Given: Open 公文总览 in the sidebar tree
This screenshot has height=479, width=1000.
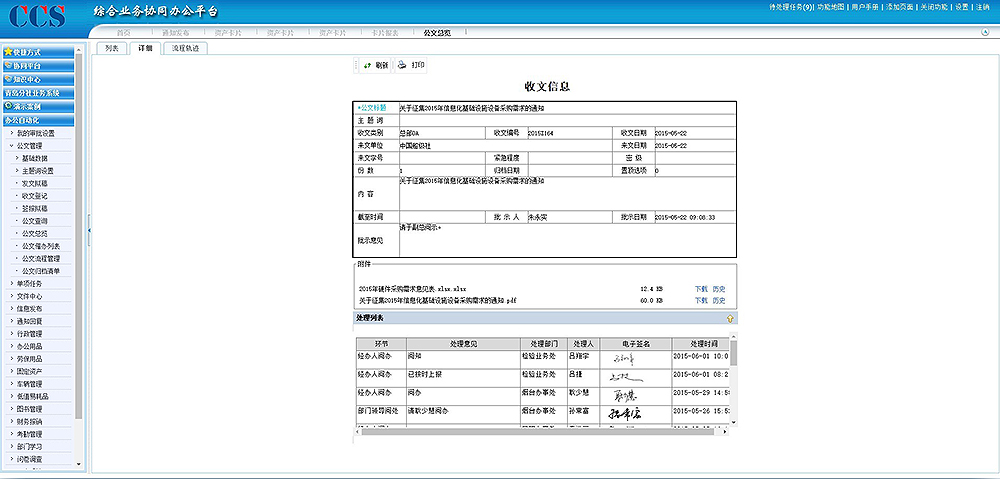Looking at the screenshot, I should pyautogui.click(x=34, y=233).
